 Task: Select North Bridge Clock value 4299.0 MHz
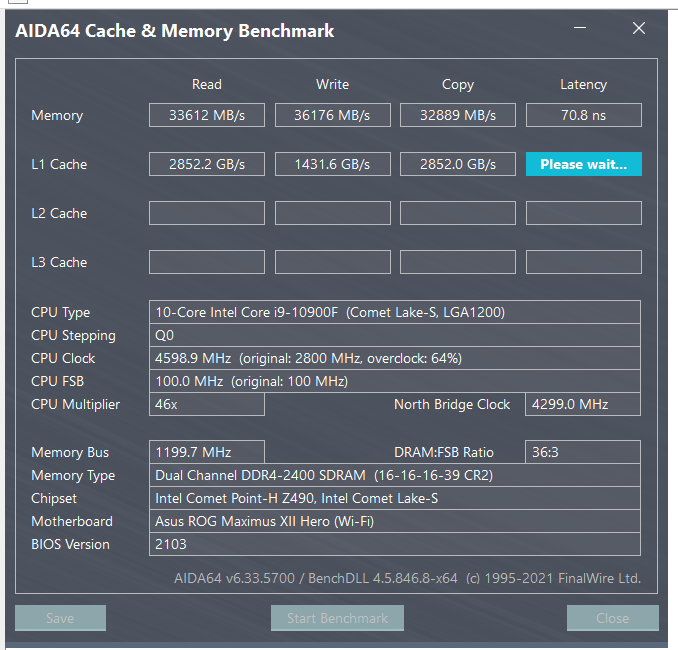tap(583, 404)
